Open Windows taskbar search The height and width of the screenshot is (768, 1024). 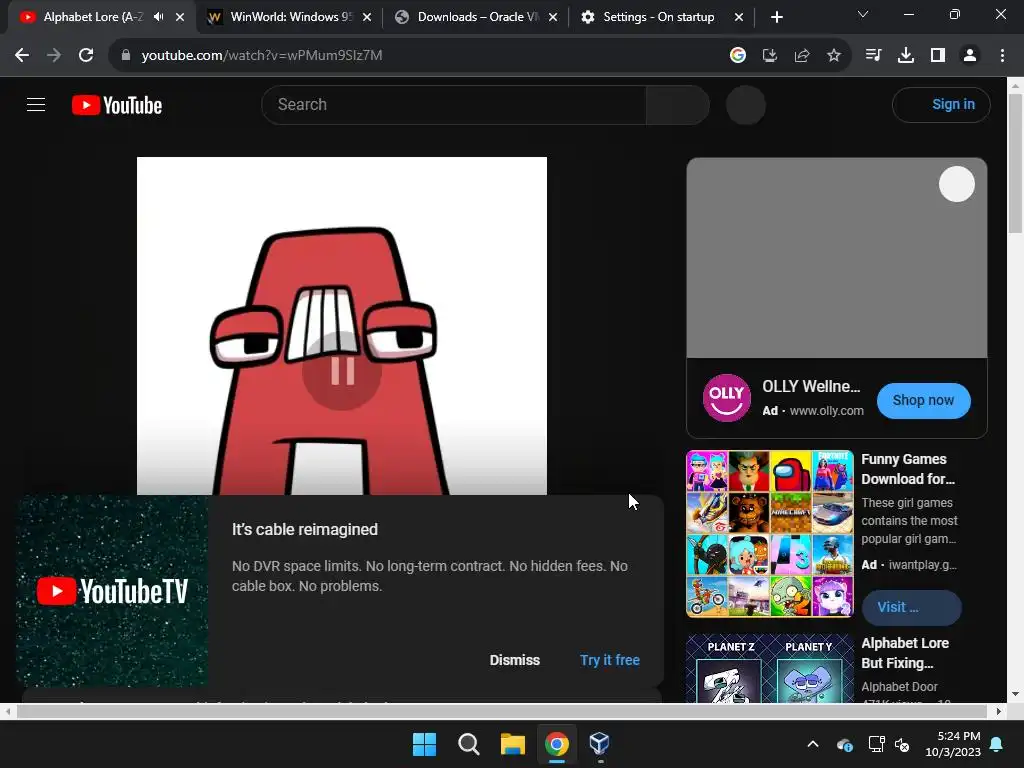coord(468,744)
